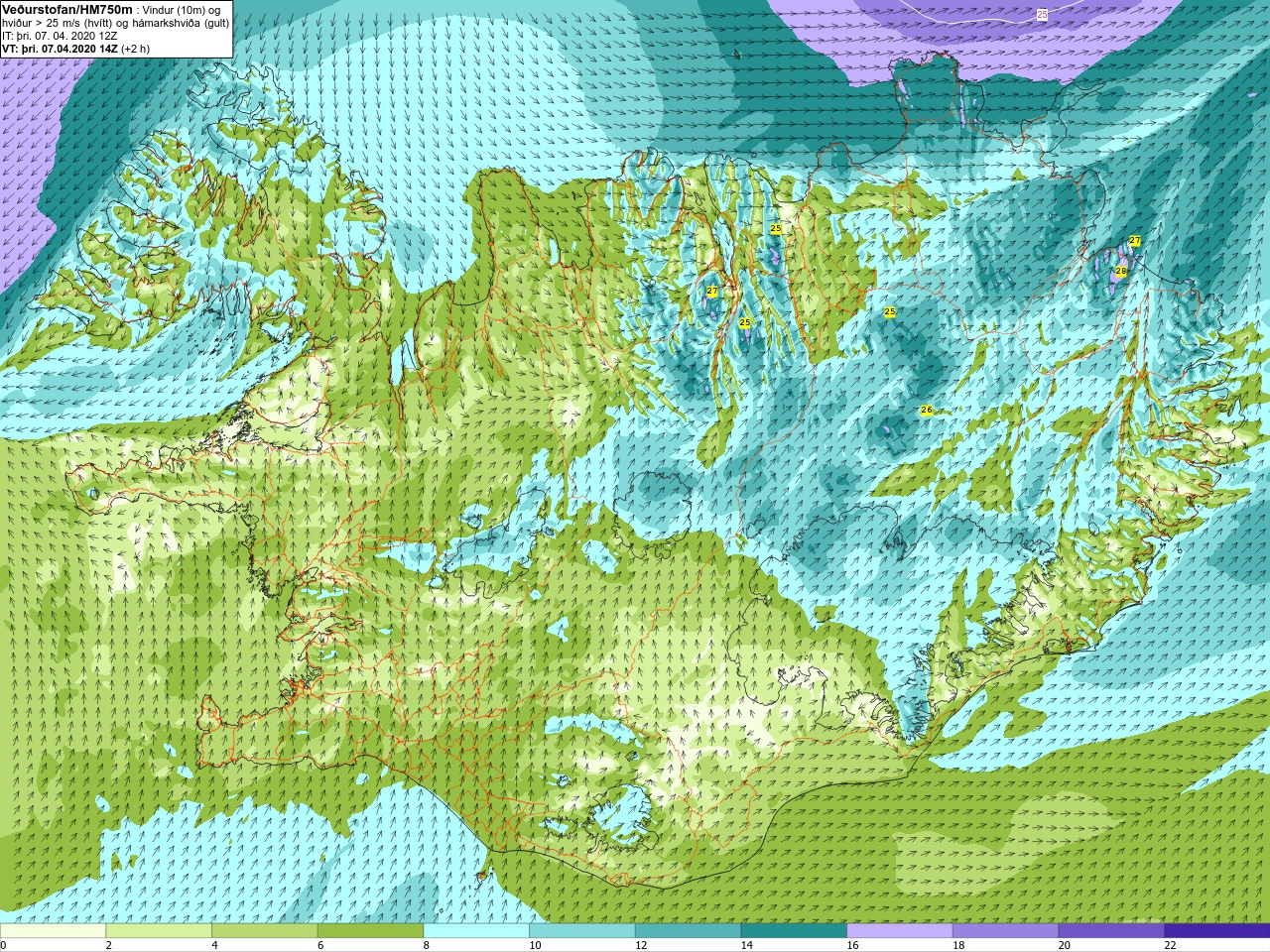Click the 'Vindur (10m) og' caption text
The width and height of the screenshot is (1270, 952).
[182, 9]
